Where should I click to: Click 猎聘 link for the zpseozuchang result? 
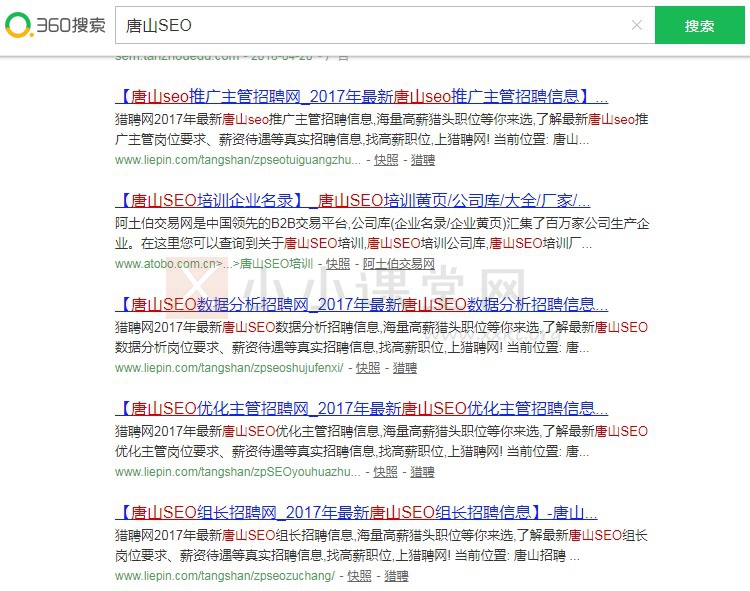point(396,576)
